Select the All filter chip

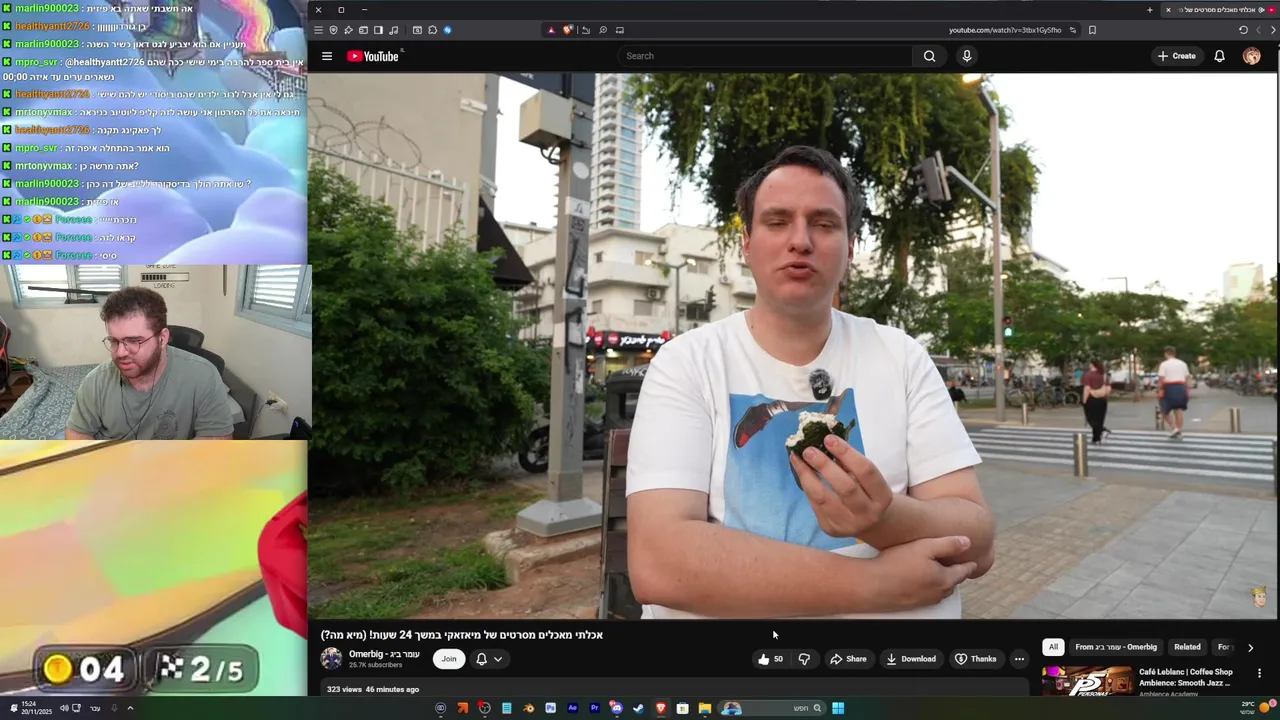pyautogui.click(x=1053, y=647)
